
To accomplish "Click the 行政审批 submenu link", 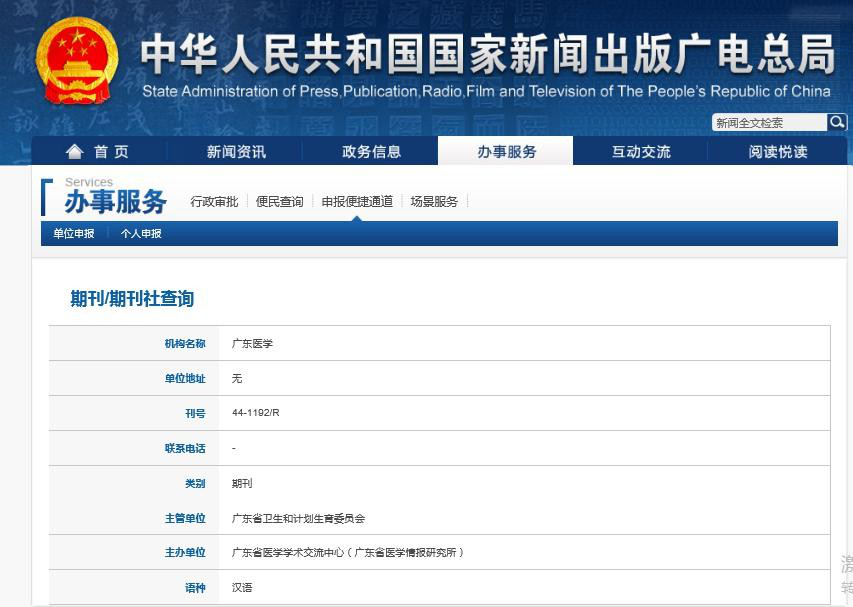I will (x=214, y=202).
